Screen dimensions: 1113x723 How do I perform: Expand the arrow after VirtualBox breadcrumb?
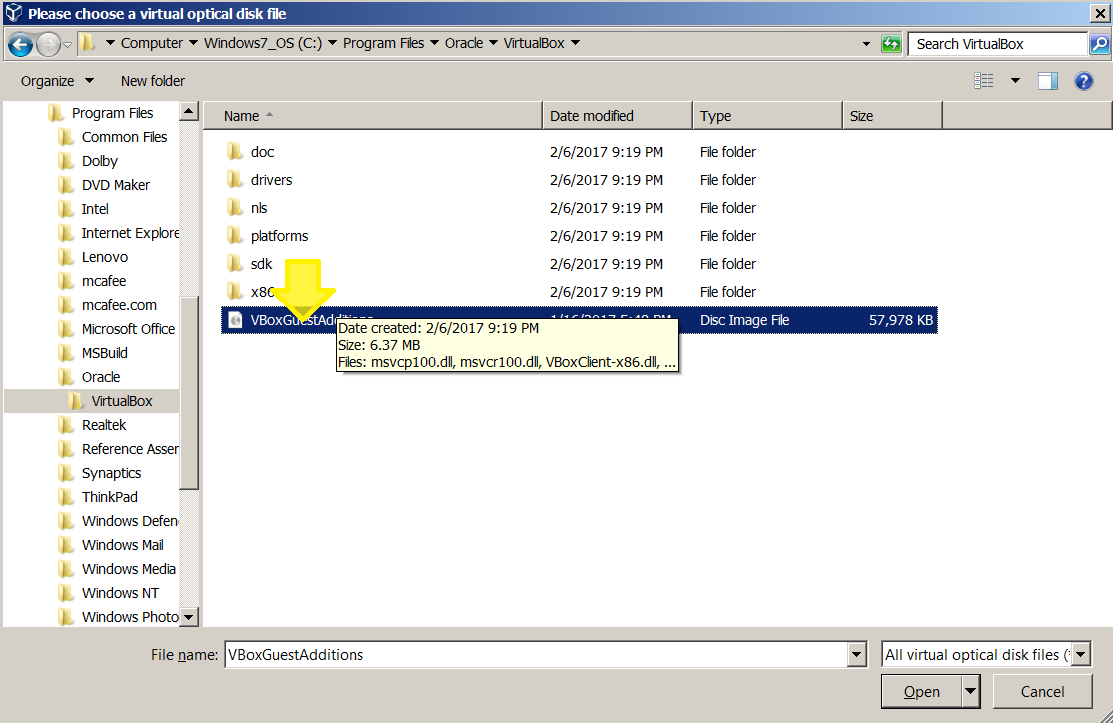pyautogui.click(x=576, y=43)
